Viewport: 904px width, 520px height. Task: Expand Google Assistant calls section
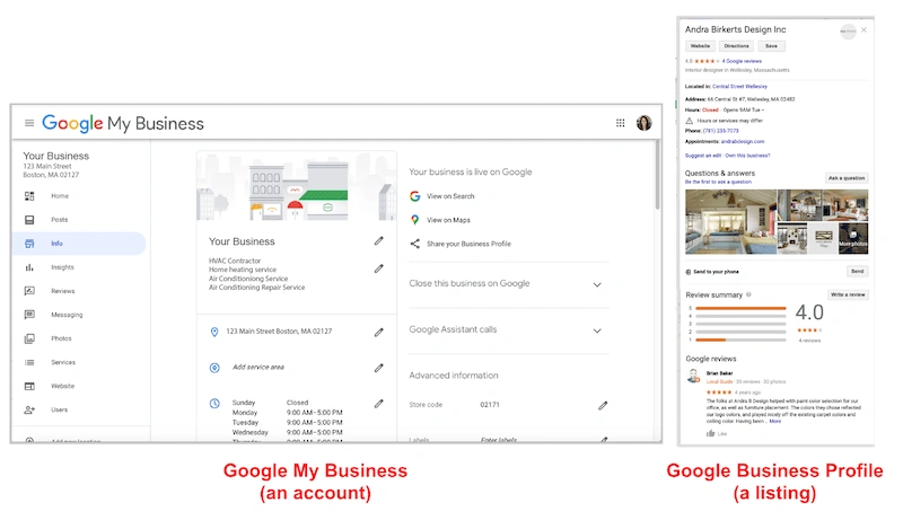pos(597,331)
